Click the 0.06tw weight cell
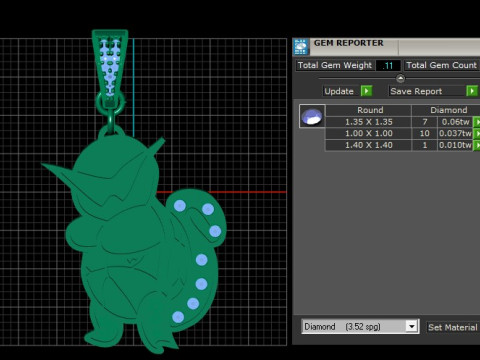Image resolution: width=480 pixels, height=360 pixels. 455,122
